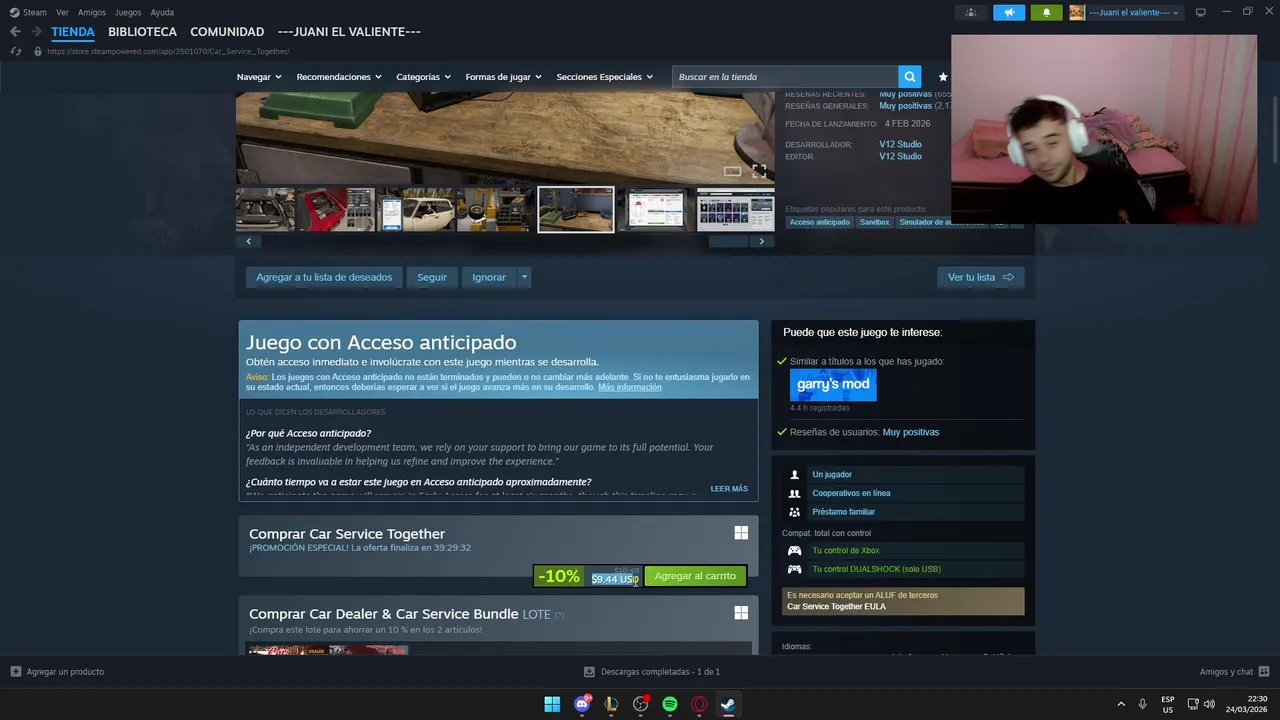Image resolution: width=1280 pixels, height=720 pixels.
Task: Expand developer text with LEER MÁS
Action: [729, 489]
